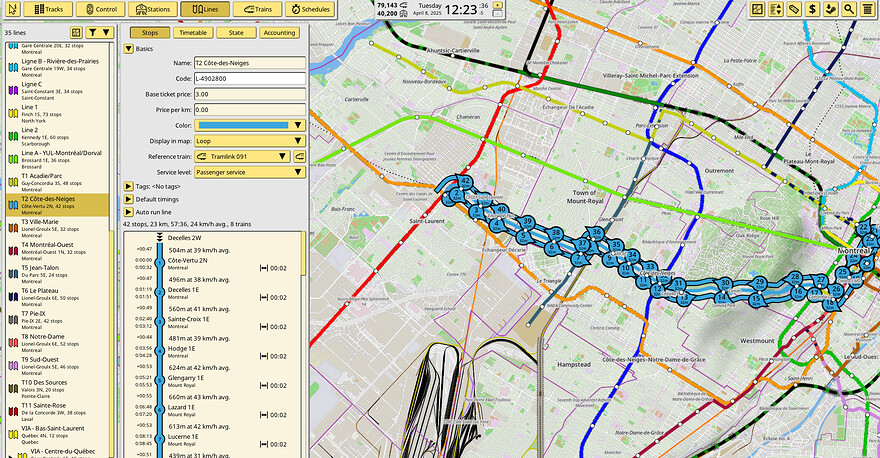Image resolution: width=880 pixels, height=458 pixels.
Task: Open the Lines tool
Action: click(205, 9)
